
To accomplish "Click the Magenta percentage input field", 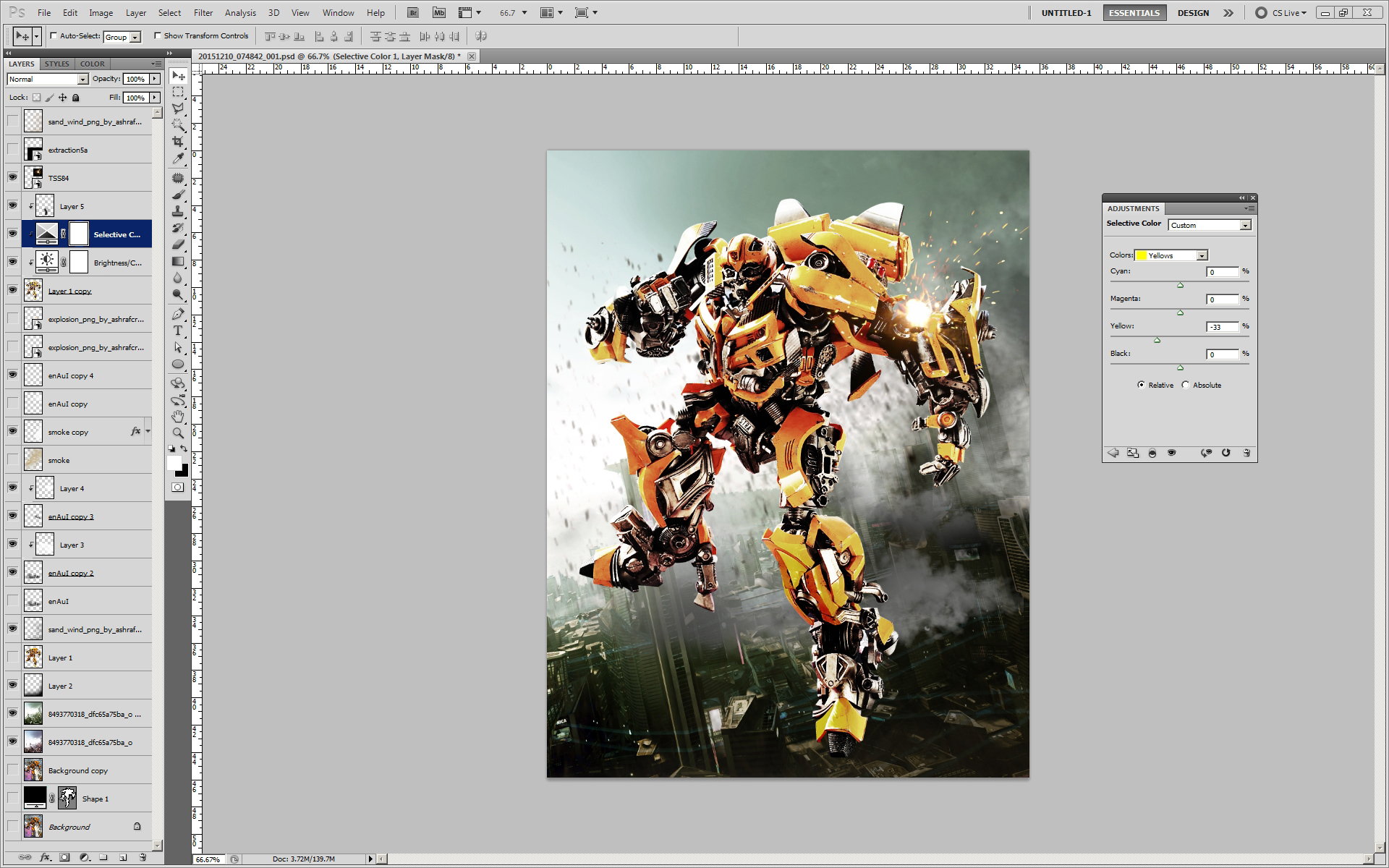I will pos(1223,299).
